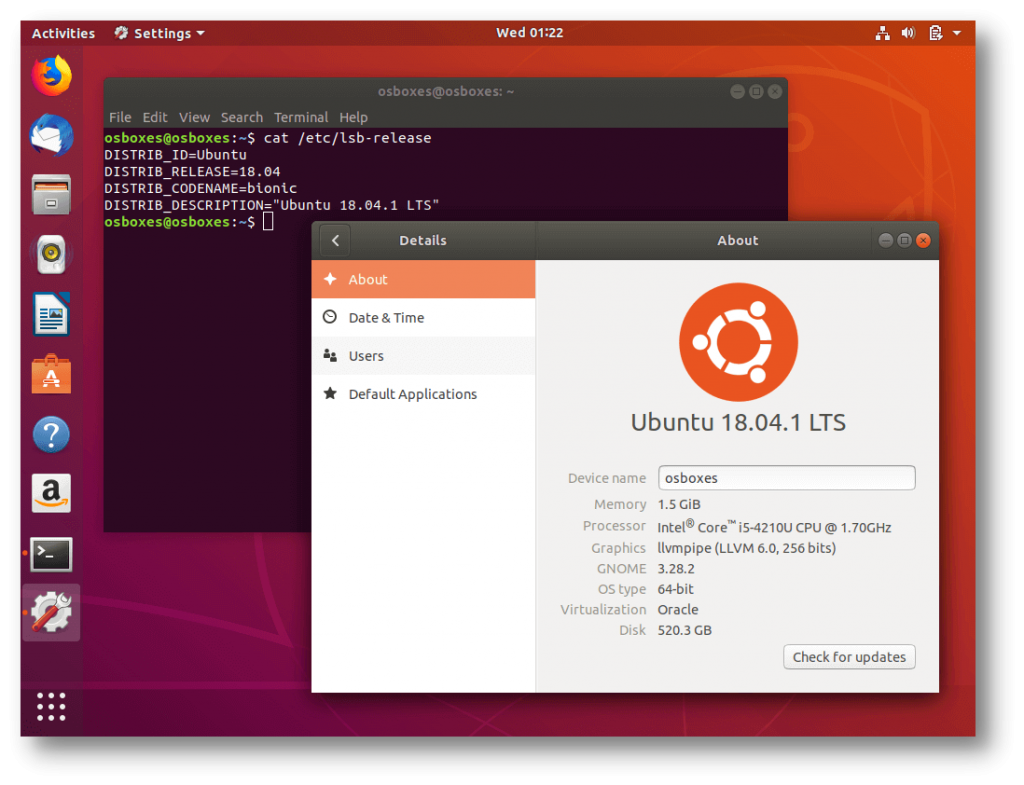Image resolution: width=1024 pixels, height=785 pixels.
Task: Open Ubuntu Software store icon
Action: (51, 375)
